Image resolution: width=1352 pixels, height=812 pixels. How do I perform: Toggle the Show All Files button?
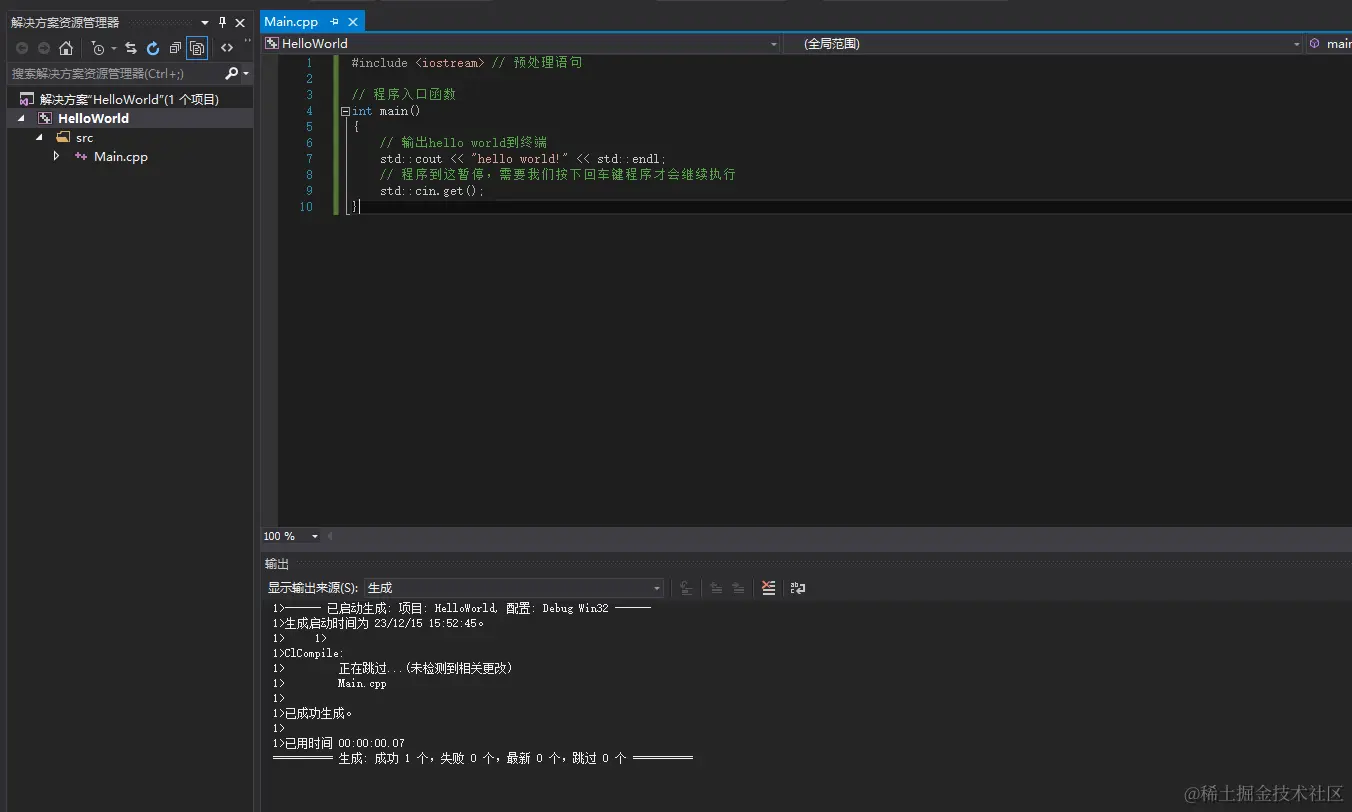click(x=197, y=48)
